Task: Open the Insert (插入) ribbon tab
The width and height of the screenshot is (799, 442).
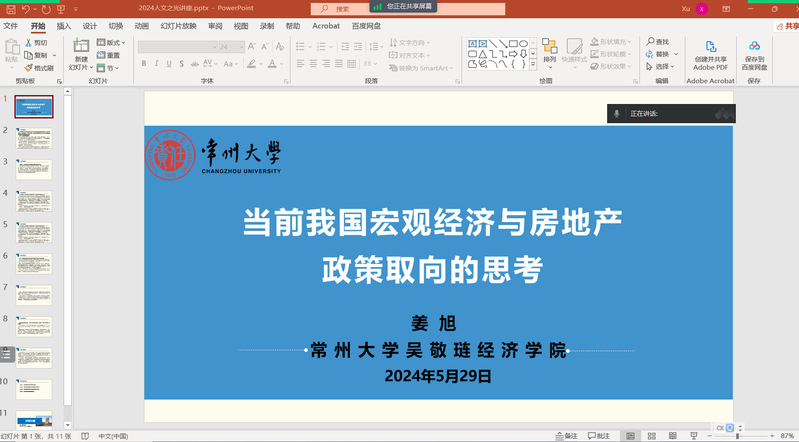Action: (63, 26)
